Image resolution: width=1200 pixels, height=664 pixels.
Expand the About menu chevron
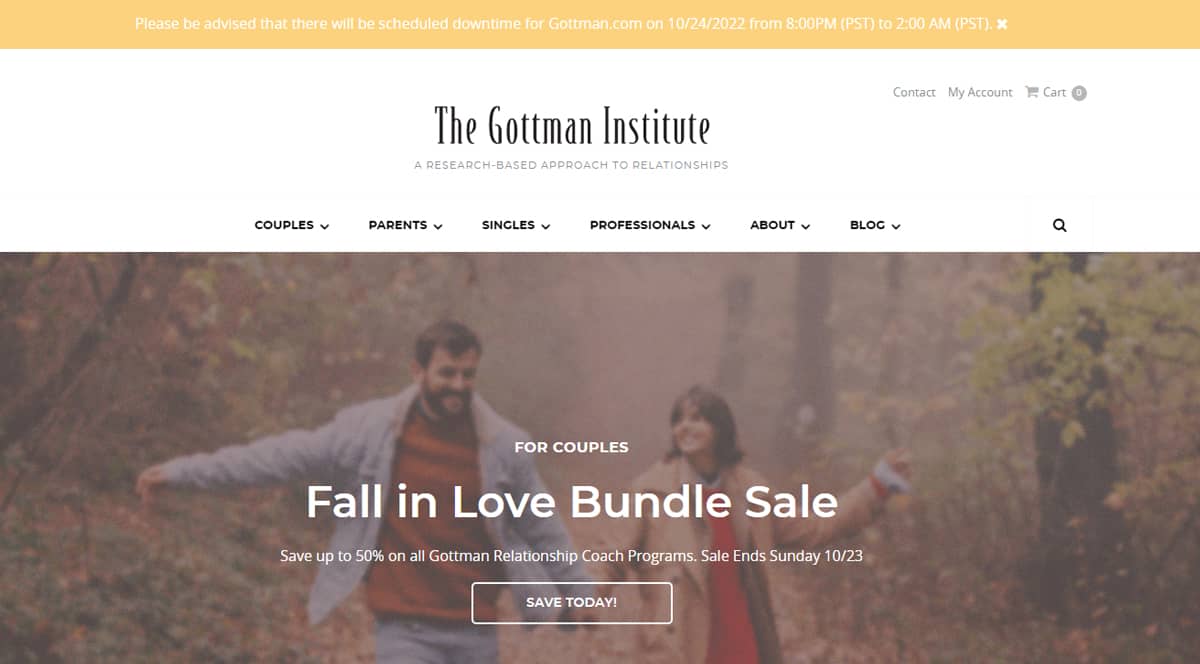click(x=806, y=226)
